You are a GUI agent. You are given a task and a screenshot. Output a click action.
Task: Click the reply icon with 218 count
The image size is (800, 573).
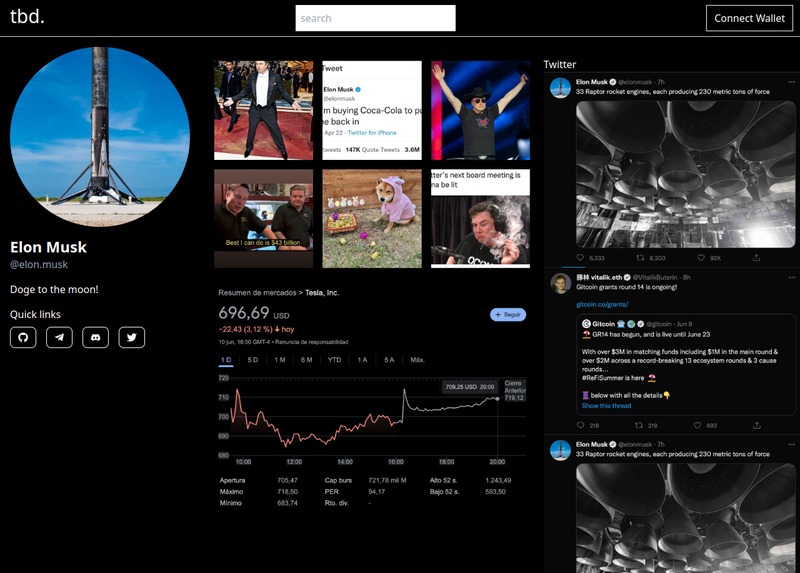point(580,425)
